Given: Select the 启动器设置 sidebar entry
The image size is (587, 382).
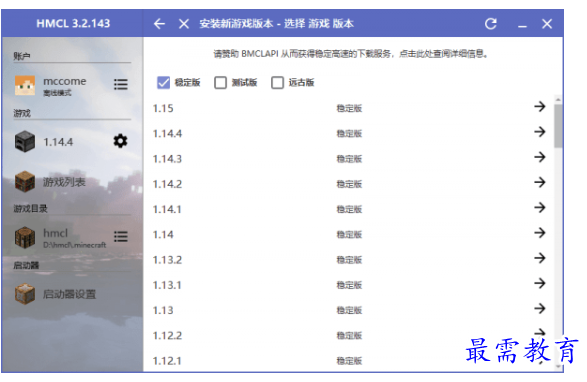Looking at the screenshot, I should coord(69,294).
